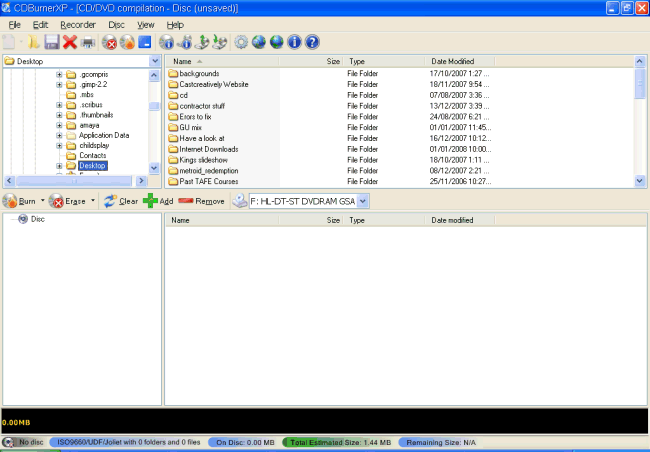Viewport: 650px width, 452px height.
Task: Open the Disc menu
Action: pyautogui.click(x=116, y=25)
